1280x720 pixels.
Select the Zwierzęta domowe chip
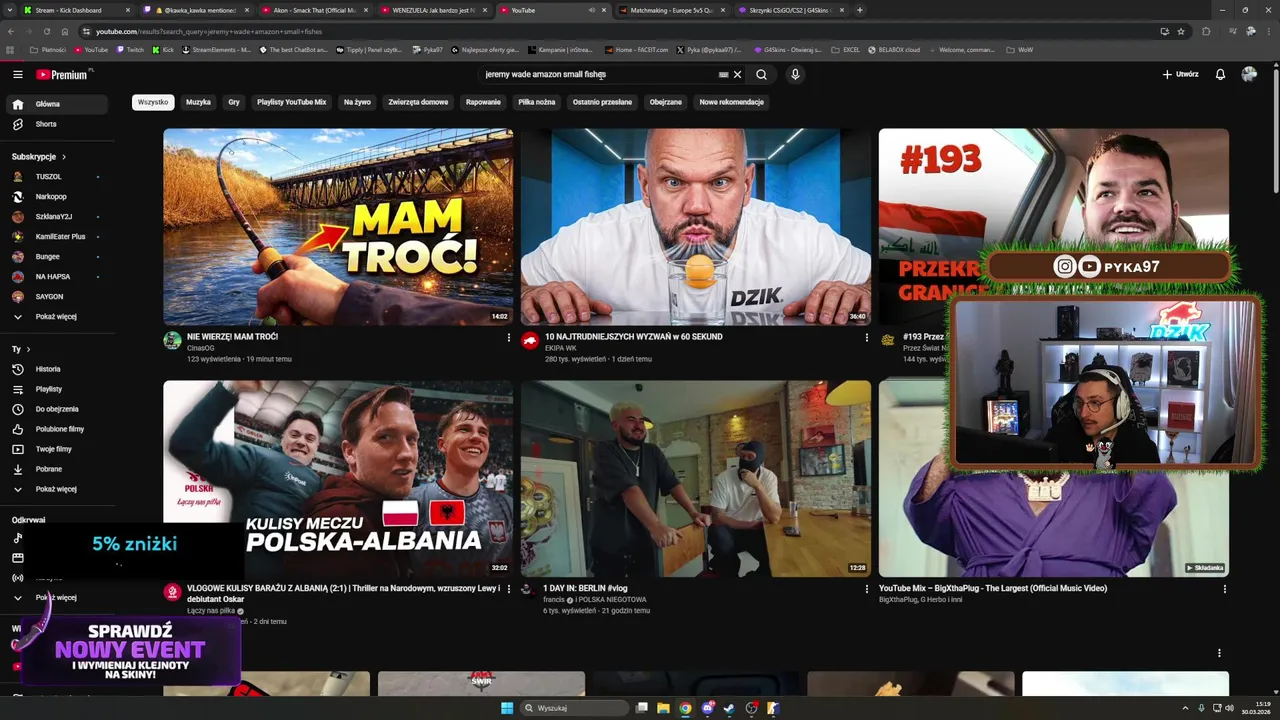[x=418, y=102]
